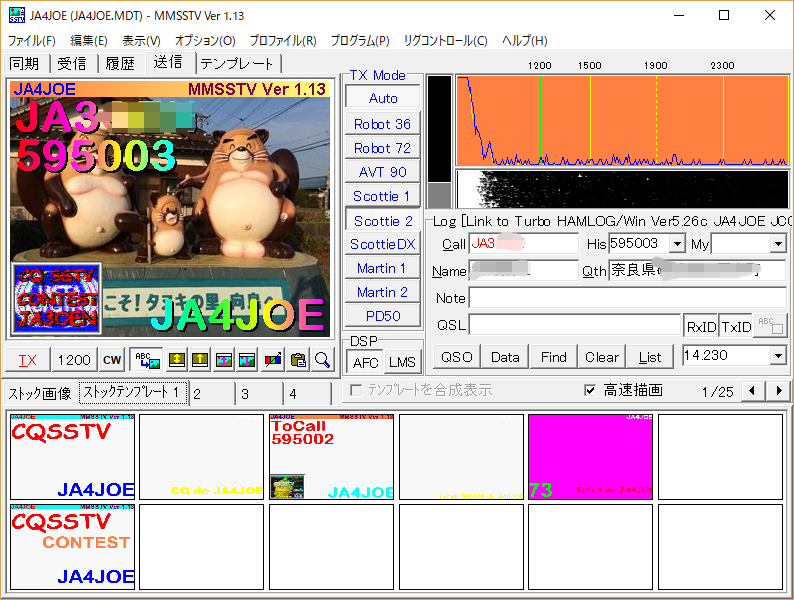
Task: Click the picture with pink up-down arrows icon
Action: point(224,360)
